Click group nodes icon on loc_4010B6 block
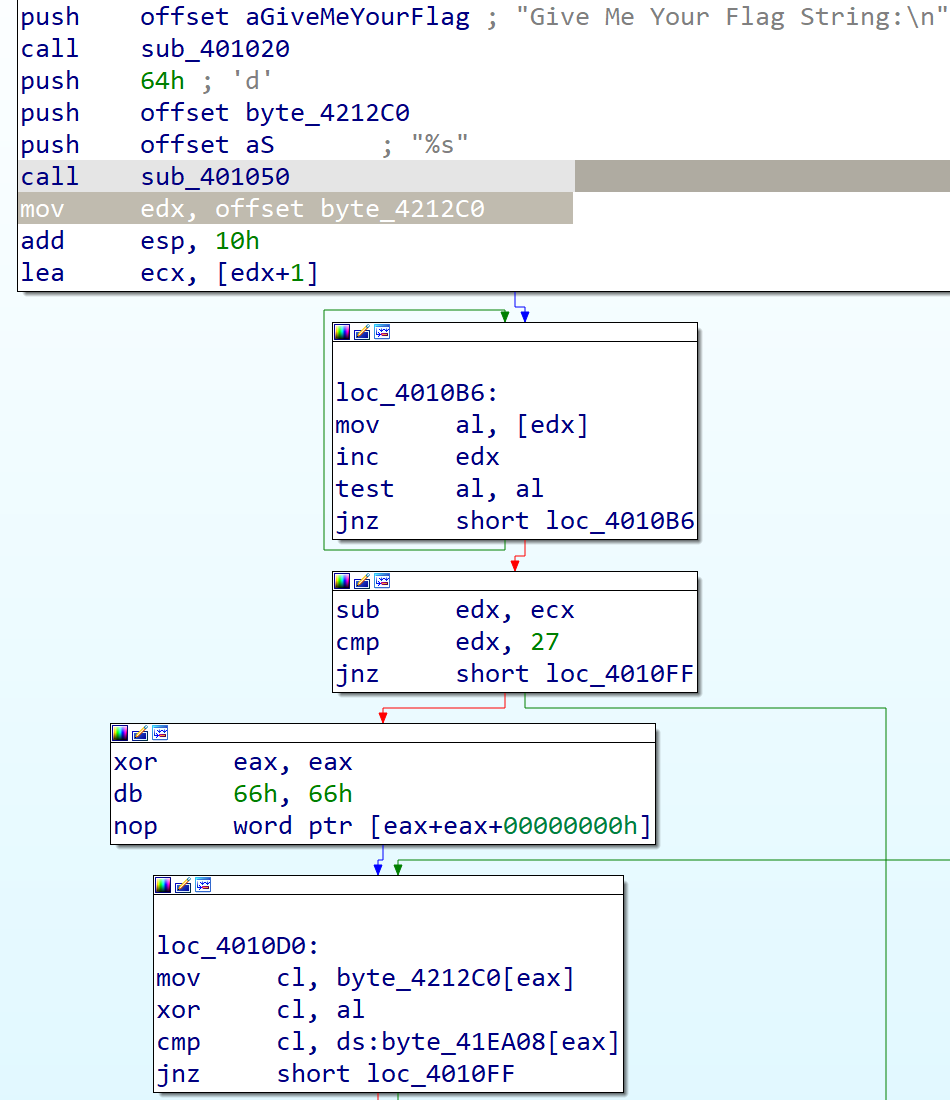 381,332
